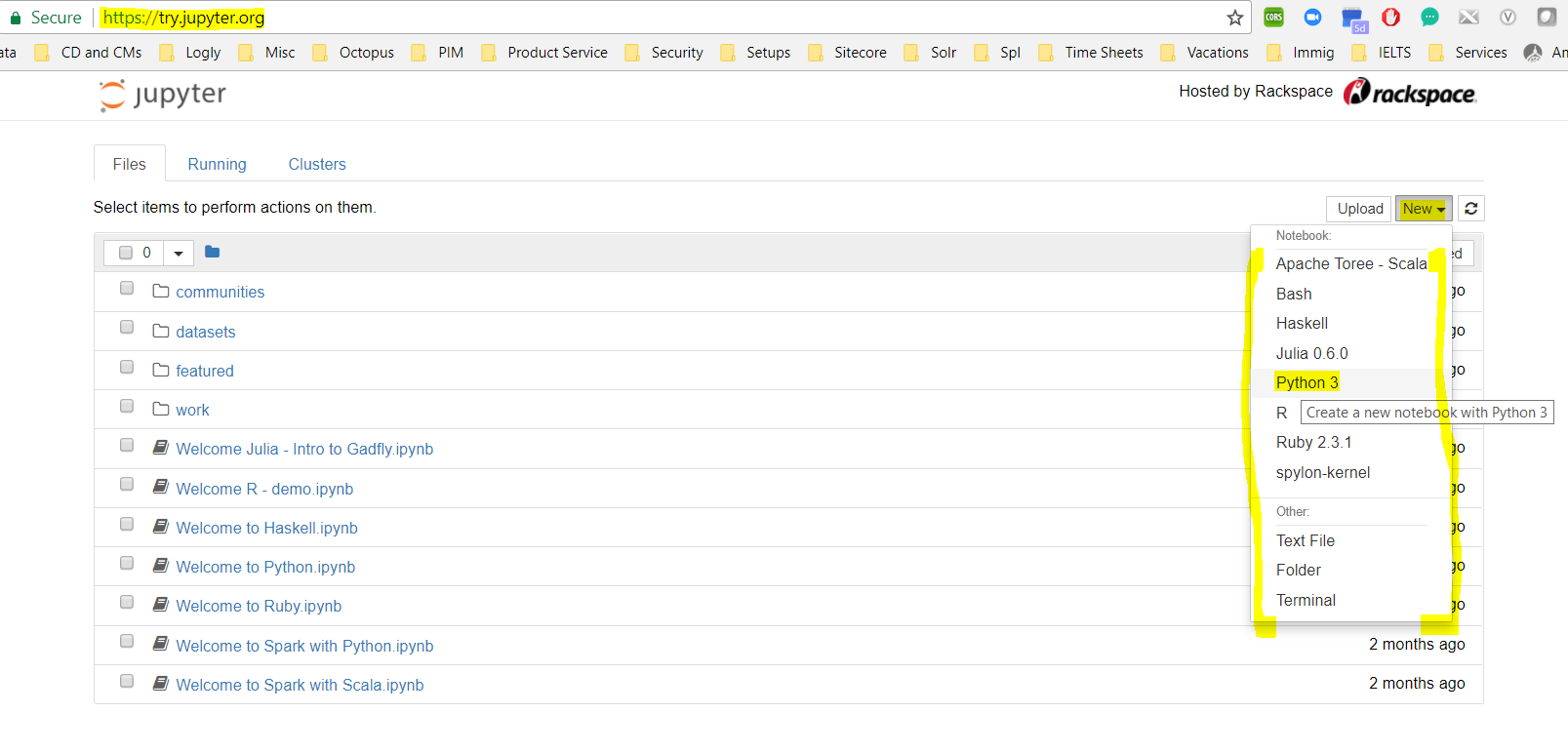Image resolution: width=1568 pixels, height=753 pixels.
Task: Check the Welcome Julia notebook checkbox
Action: [127, 445]
